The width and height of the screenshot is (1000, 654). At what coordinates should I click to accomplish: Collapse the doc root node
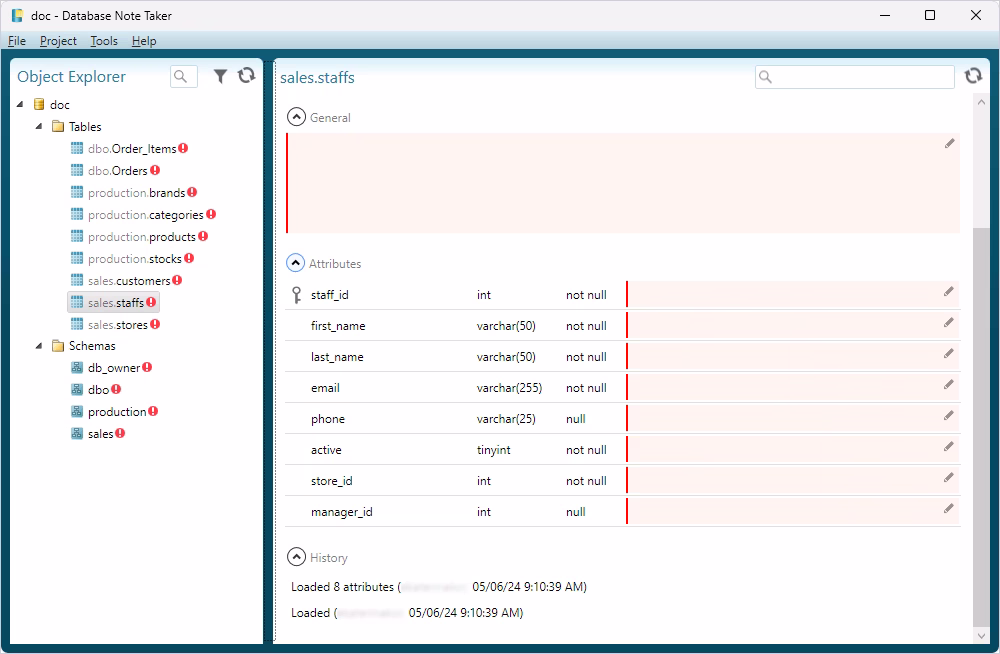tap(20, 104)
